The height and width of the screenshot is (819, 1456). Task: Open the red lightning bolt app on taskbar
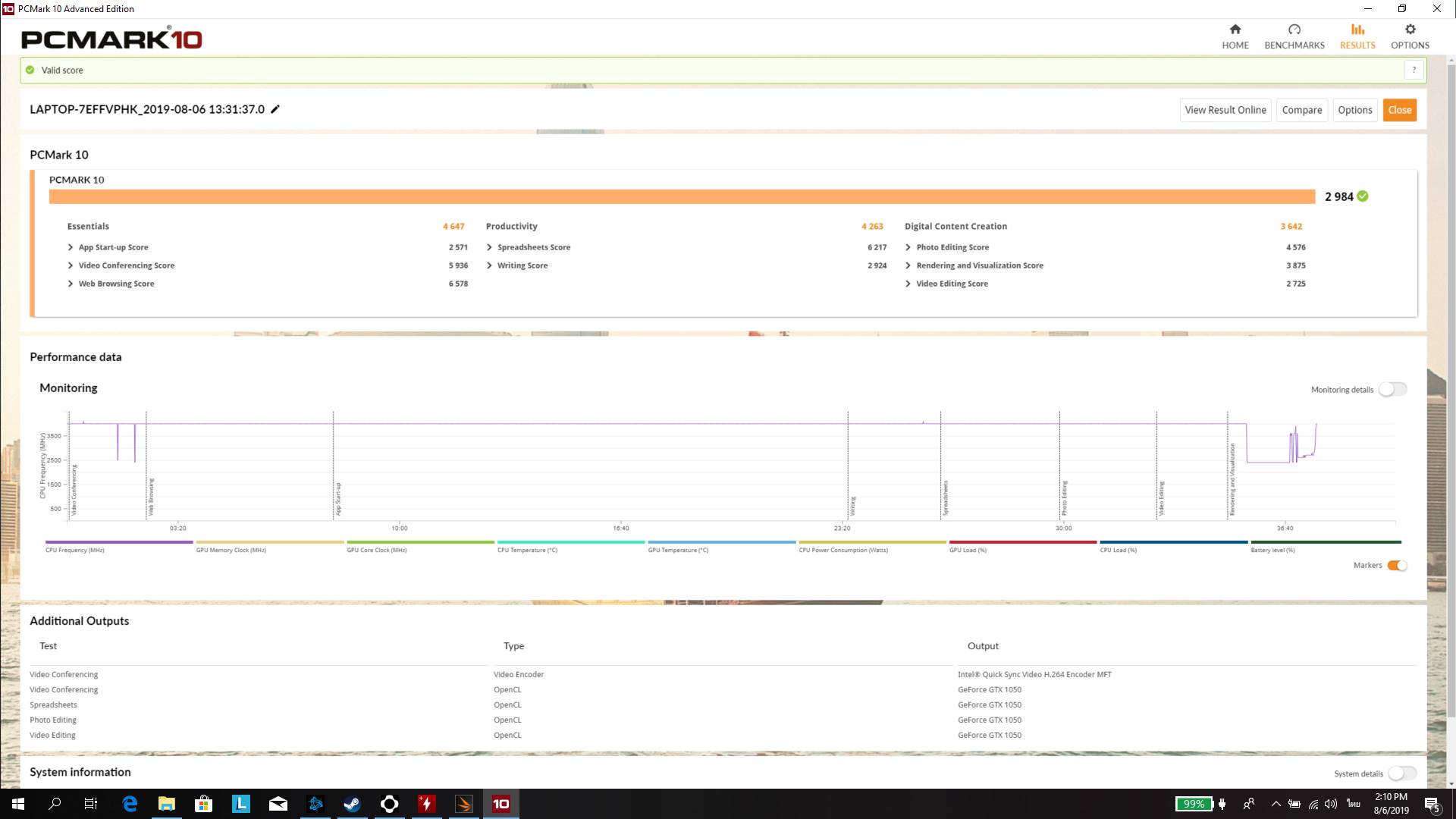click(x=427, y=804)
